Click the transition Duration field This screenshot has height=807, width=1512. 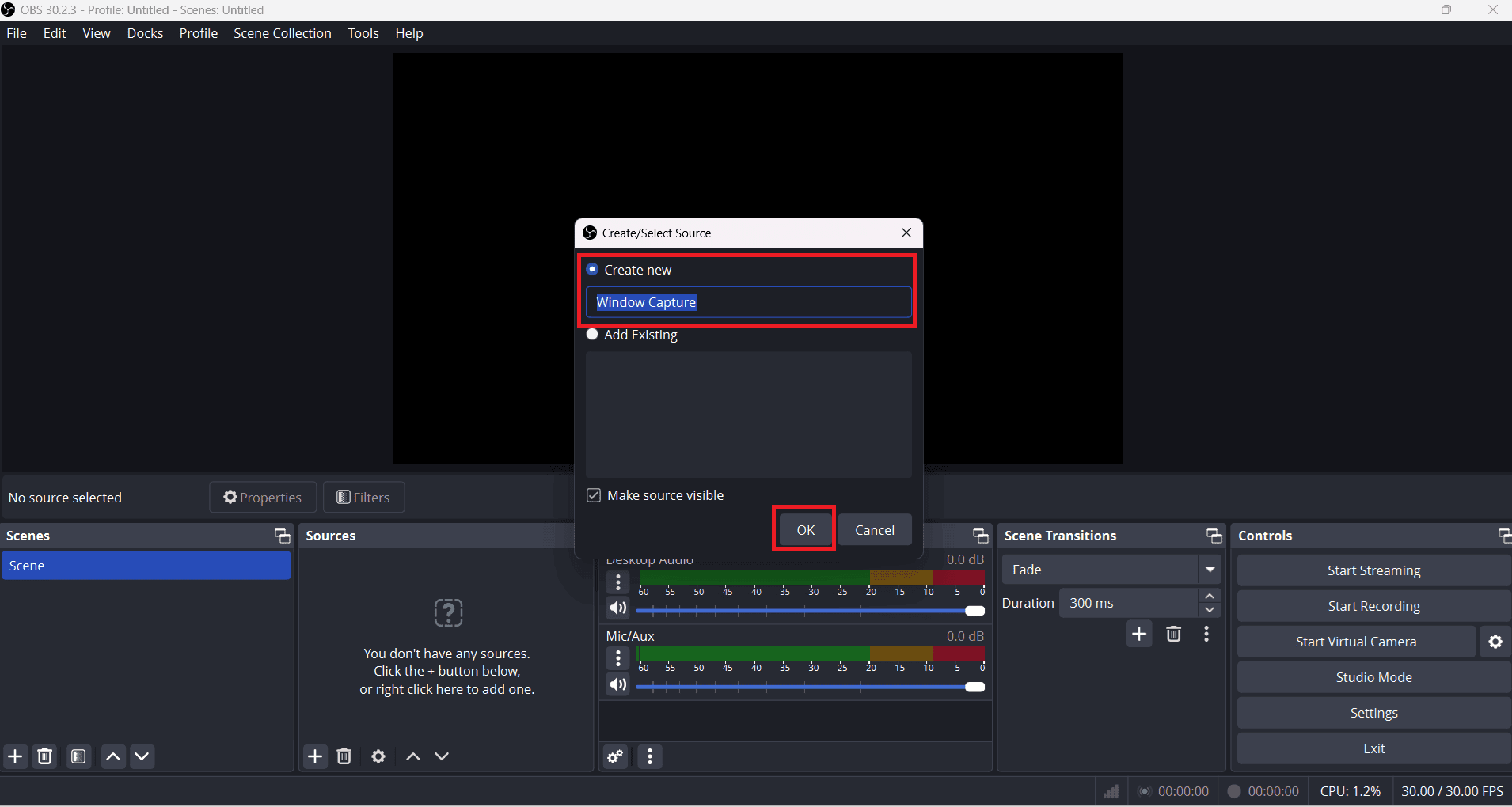[x=1129, y=603]
